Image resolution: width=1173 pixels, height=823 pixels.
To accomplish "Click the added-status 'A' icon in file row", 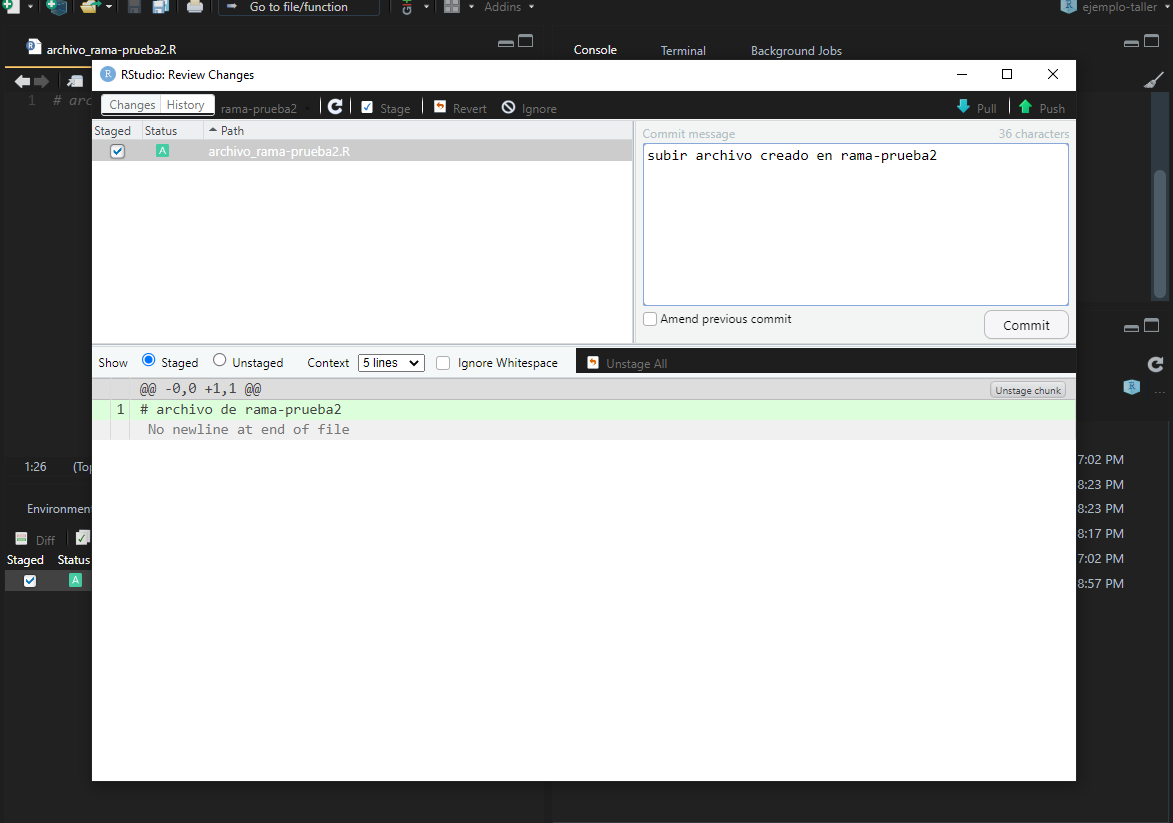I will click(x=162, y=150).
